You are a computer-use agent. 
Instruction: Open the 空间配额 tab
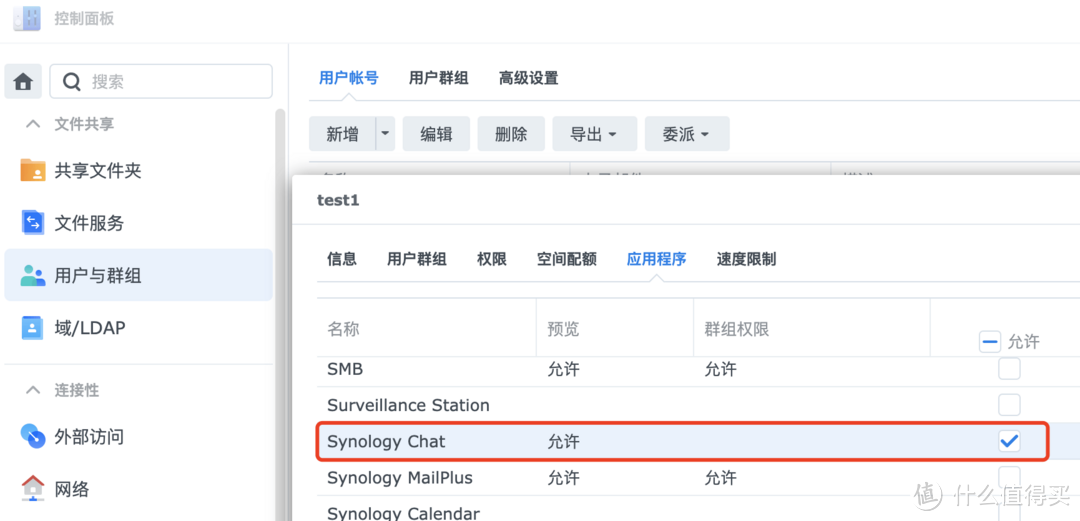tap(567, 259)
